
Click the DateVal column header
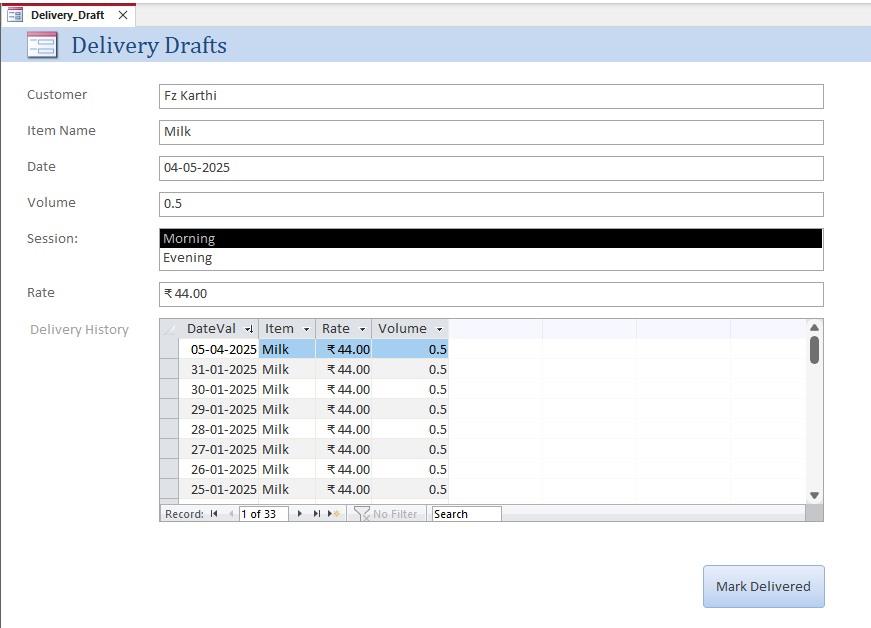(219, 329)
